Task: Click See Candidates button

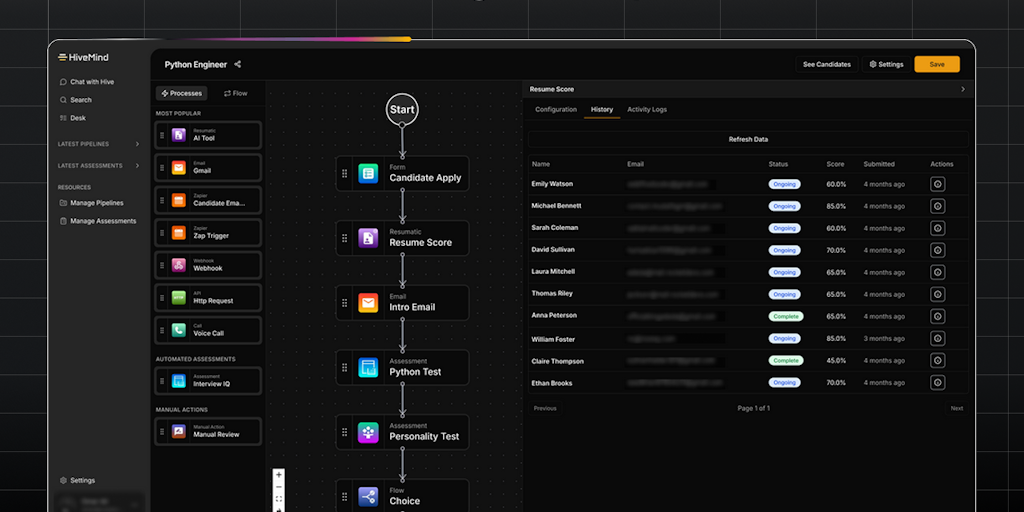Action: (x=827, y=65)
